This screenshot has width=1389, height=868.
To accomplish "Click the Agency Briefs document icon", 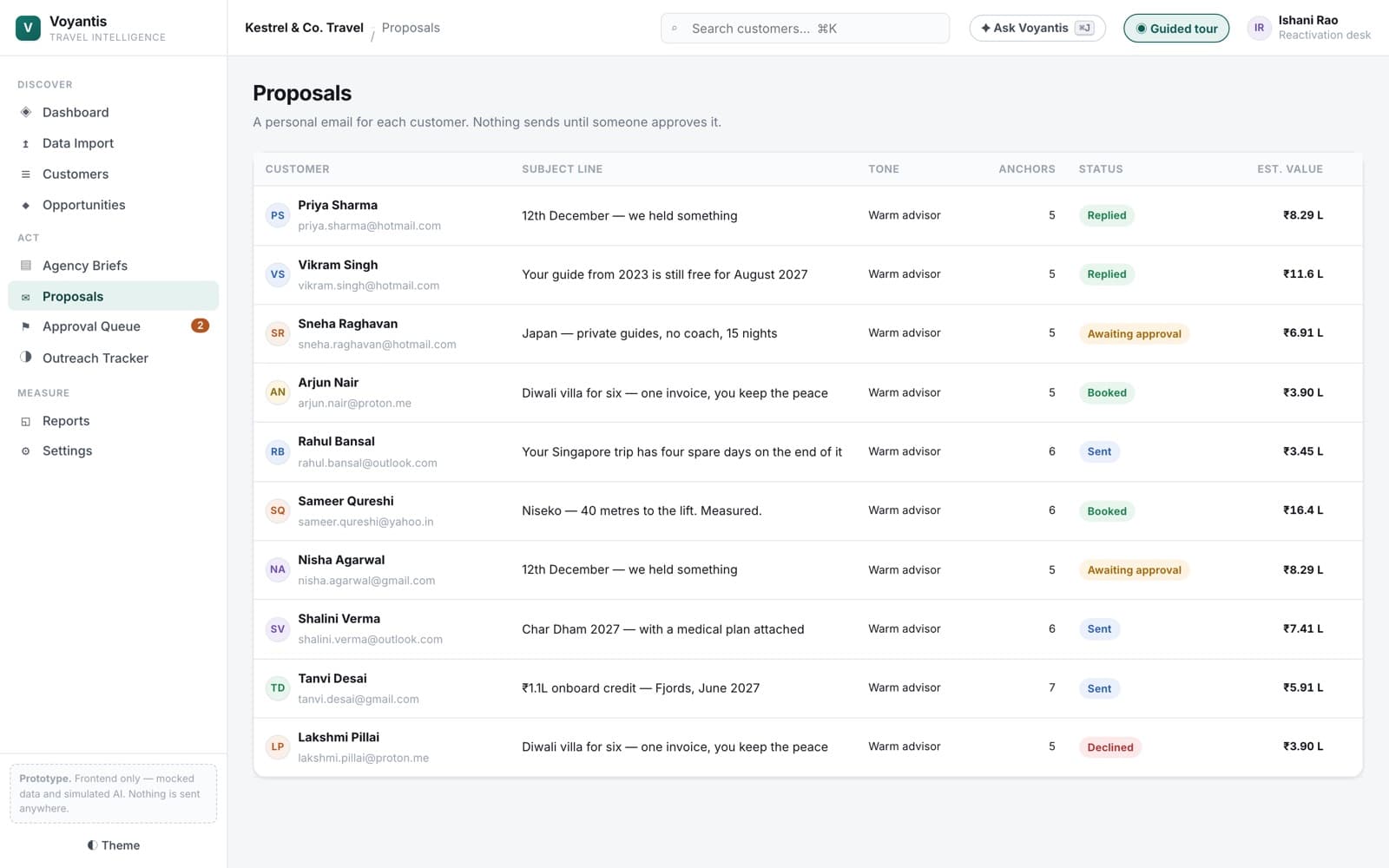I will pos(25,266).
